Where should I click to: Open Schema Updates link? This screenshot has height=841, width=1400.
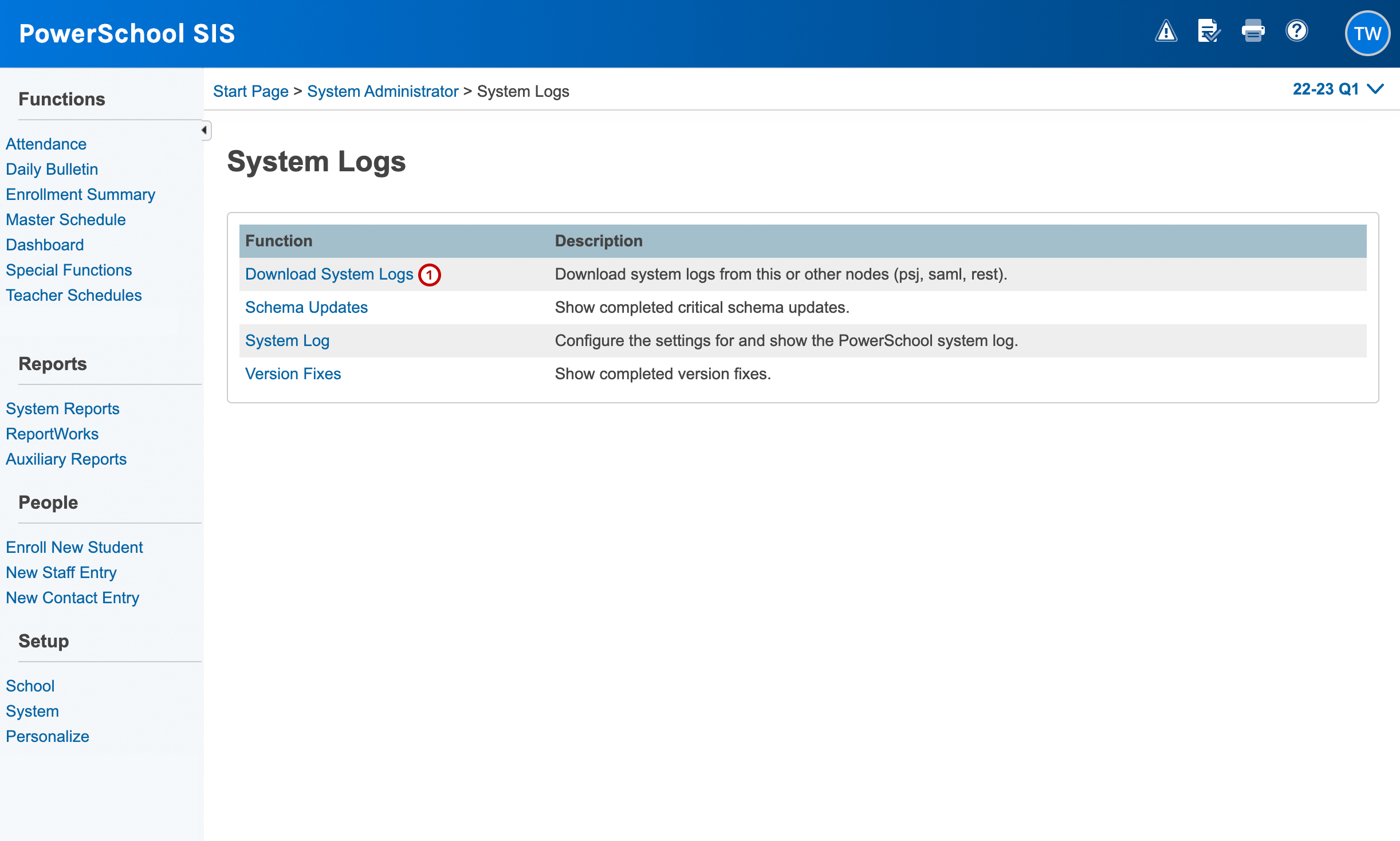(306, 308)
